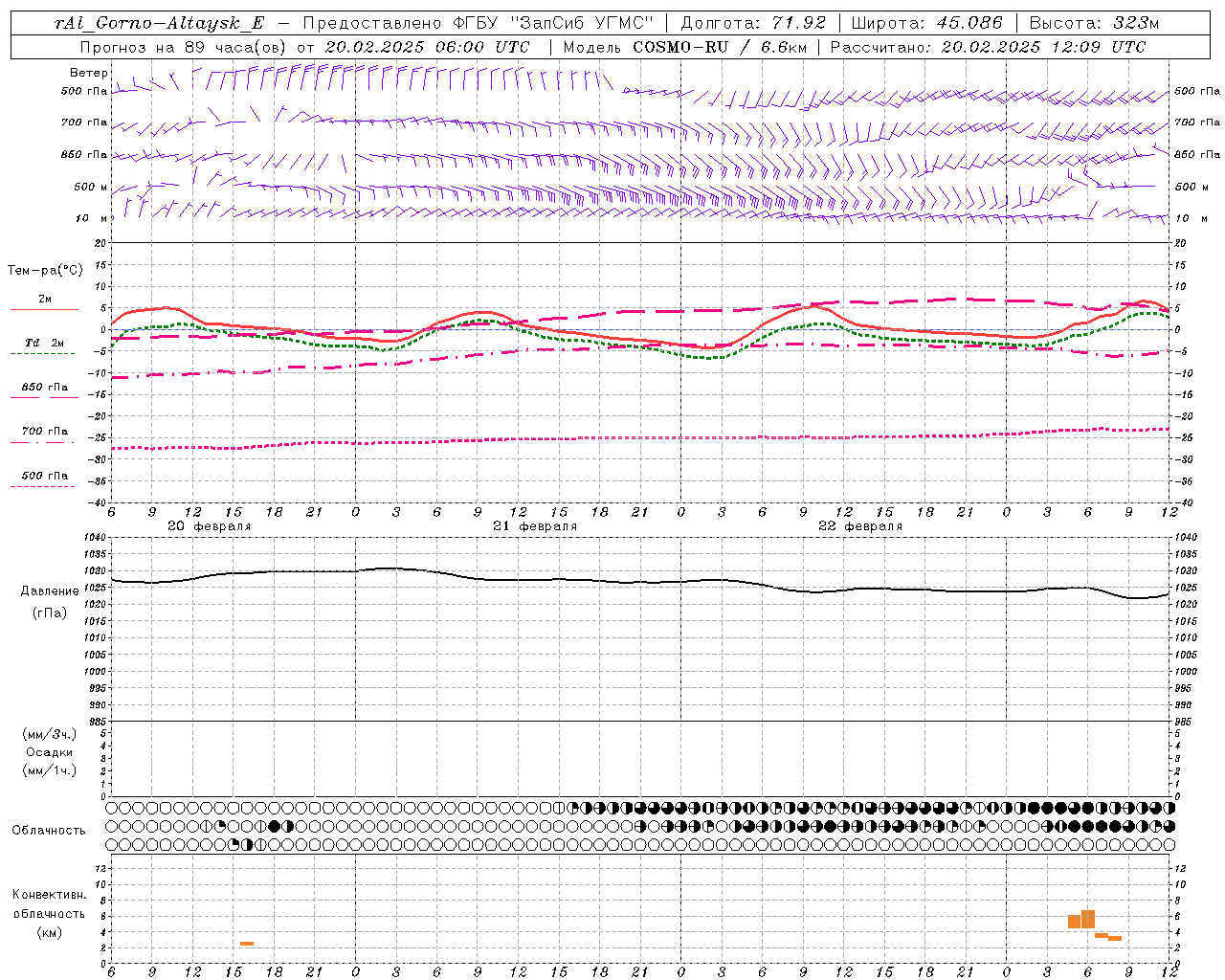Click the (км) unit label for convective clouds
The height and width of the screenshot is (980, 1225).
[x=51, y=932]
